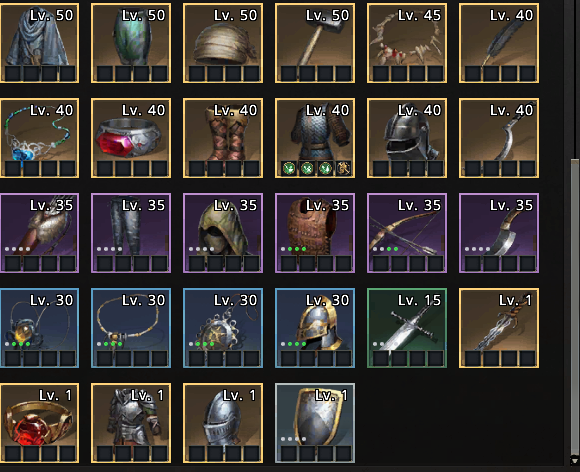Select the Lv. 50 blue cloak
580x472 pixels.
click(39, 43)
